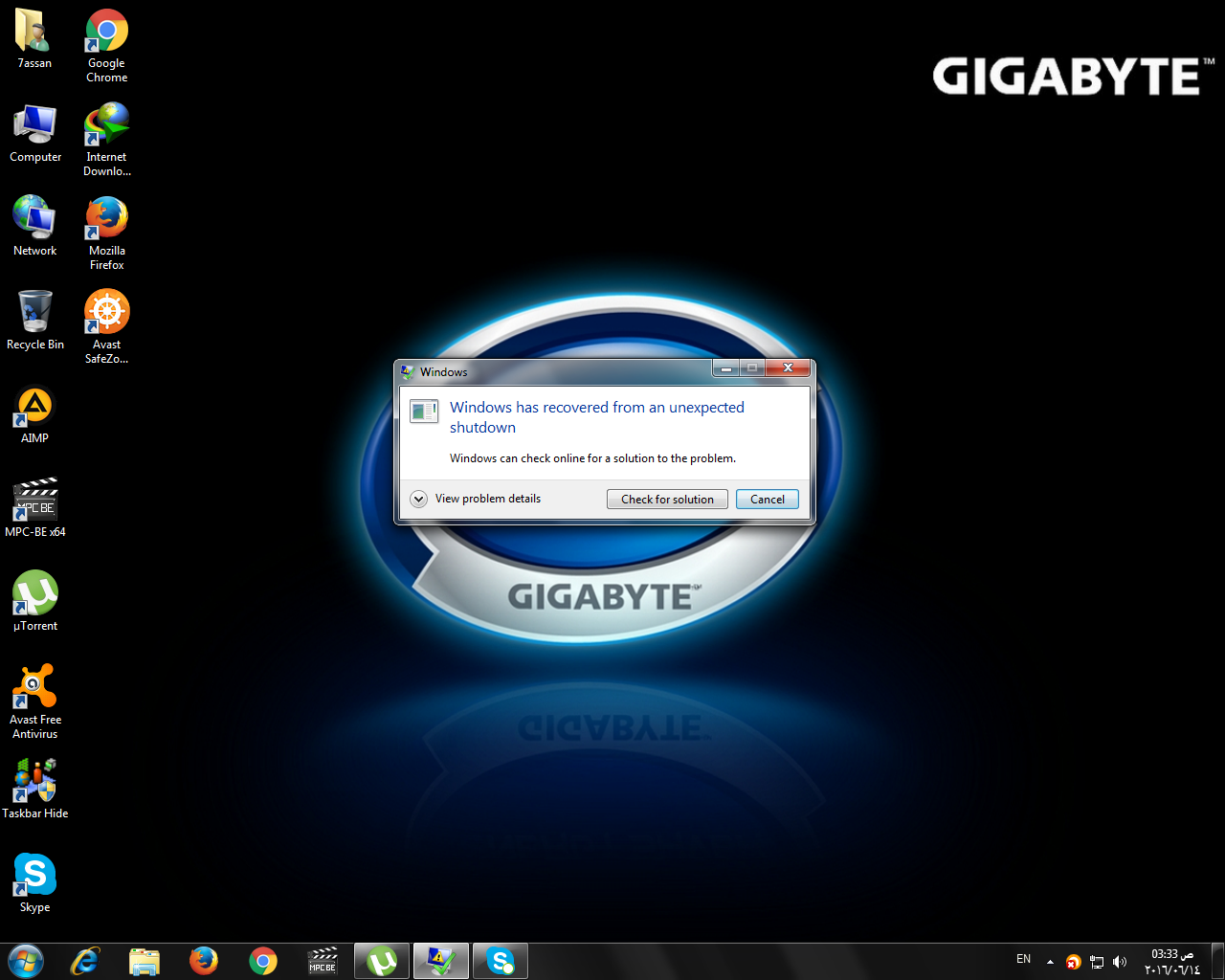Click the Show desktop strip
The width and height of the screenshot is (1225, 980).
tap(1218, 961)
